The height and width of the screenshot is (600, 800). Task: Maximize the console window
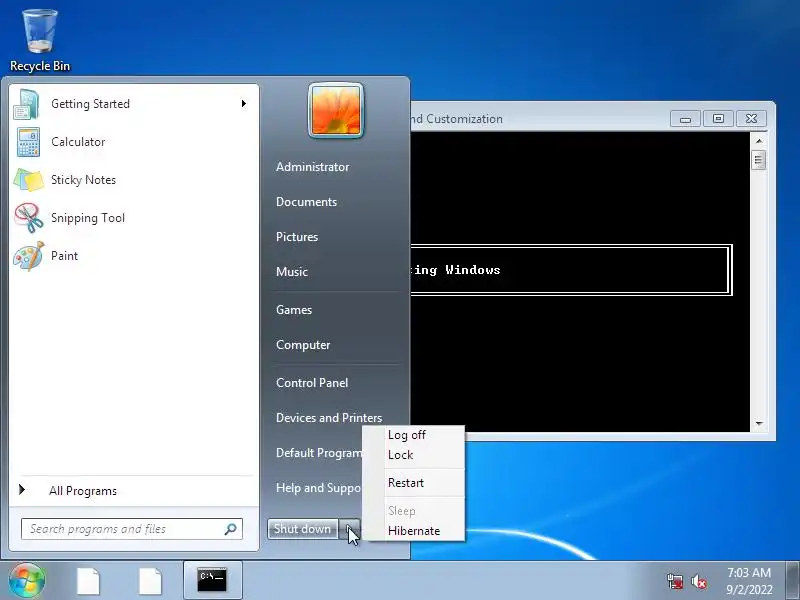pyautogui.click(x=718, y=119)
